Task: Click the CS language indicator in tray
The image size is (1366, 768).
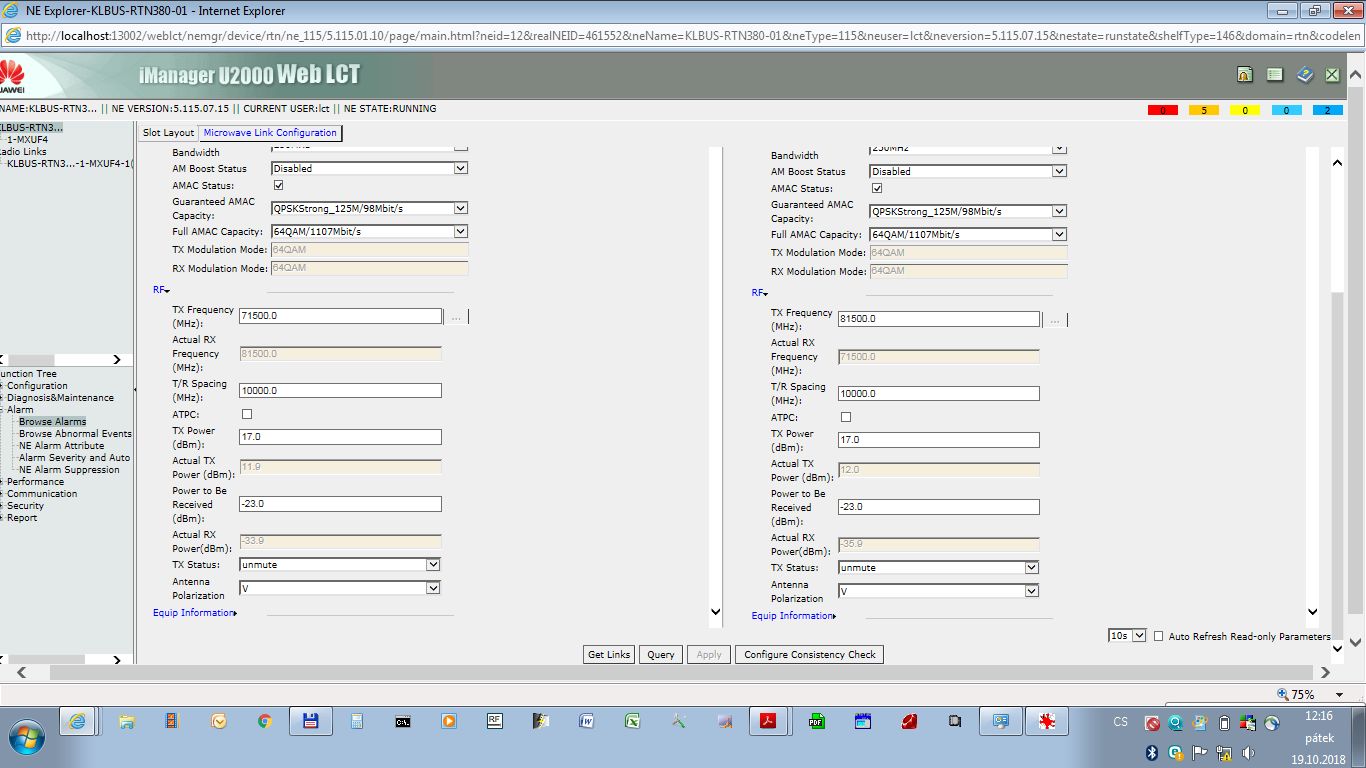Action: pos(1121,722)
